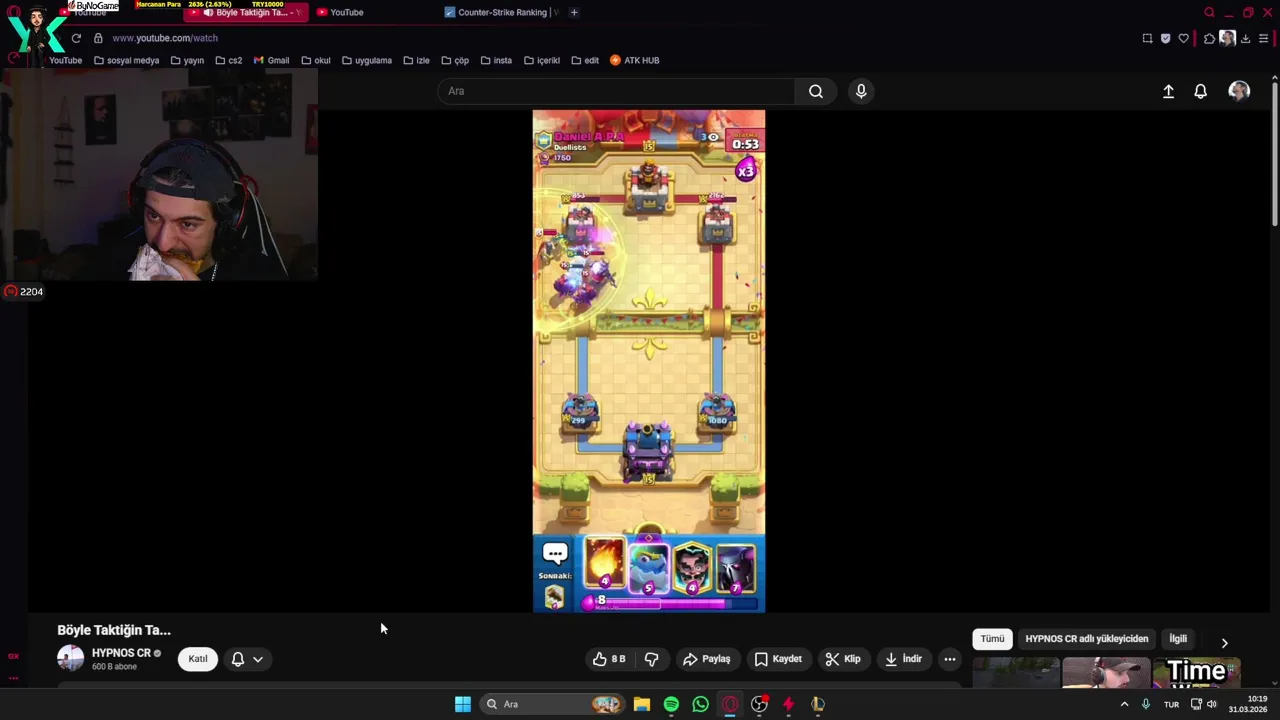Screen dimensions: 1280x720
Task: Open the çöp bookmark folder
Action: [454, 60]
